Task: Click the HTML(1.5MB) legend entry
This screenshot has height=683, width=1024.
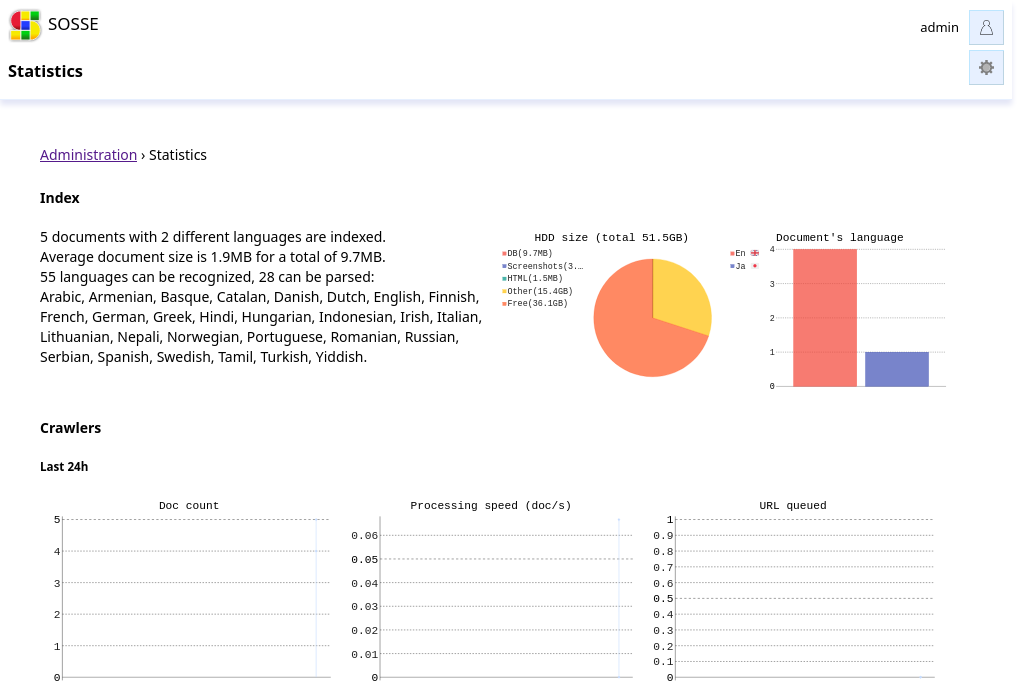Action: point(532,279)
